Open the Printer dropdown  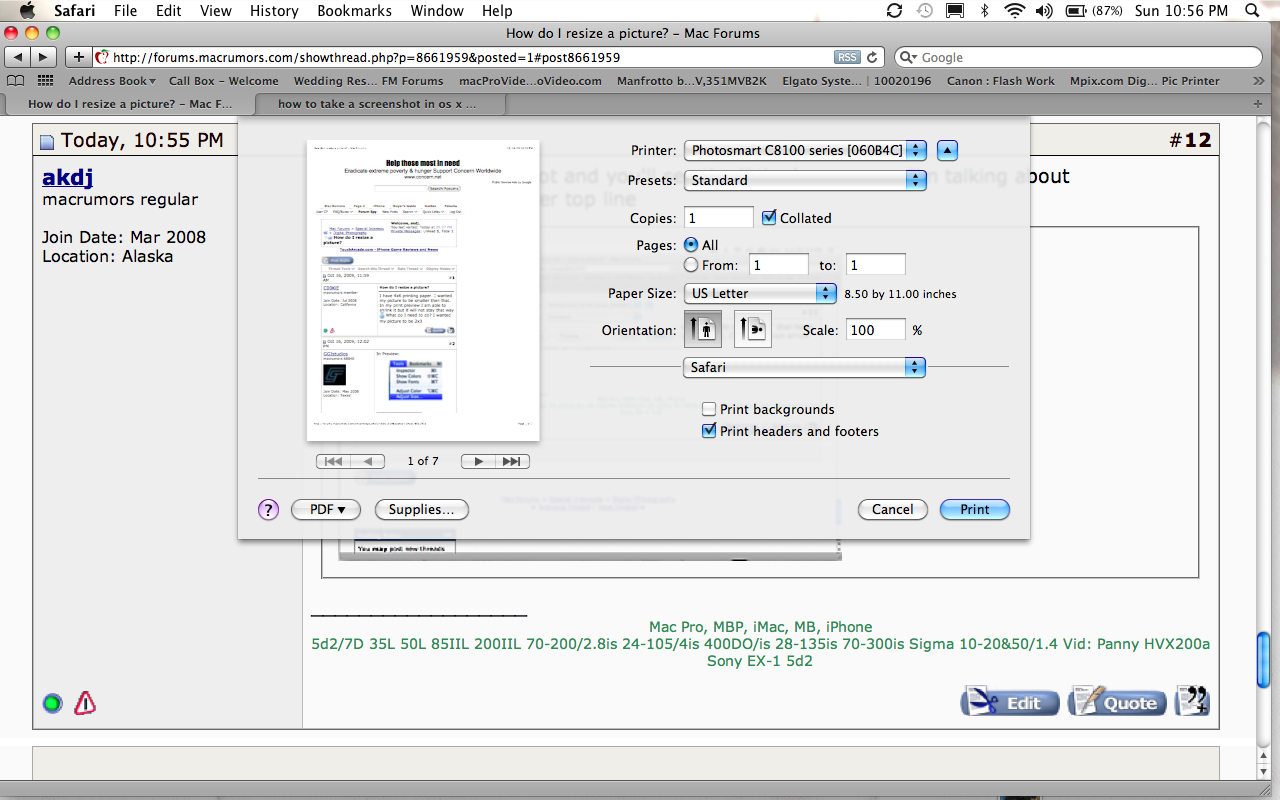click(x=805, y=150)
